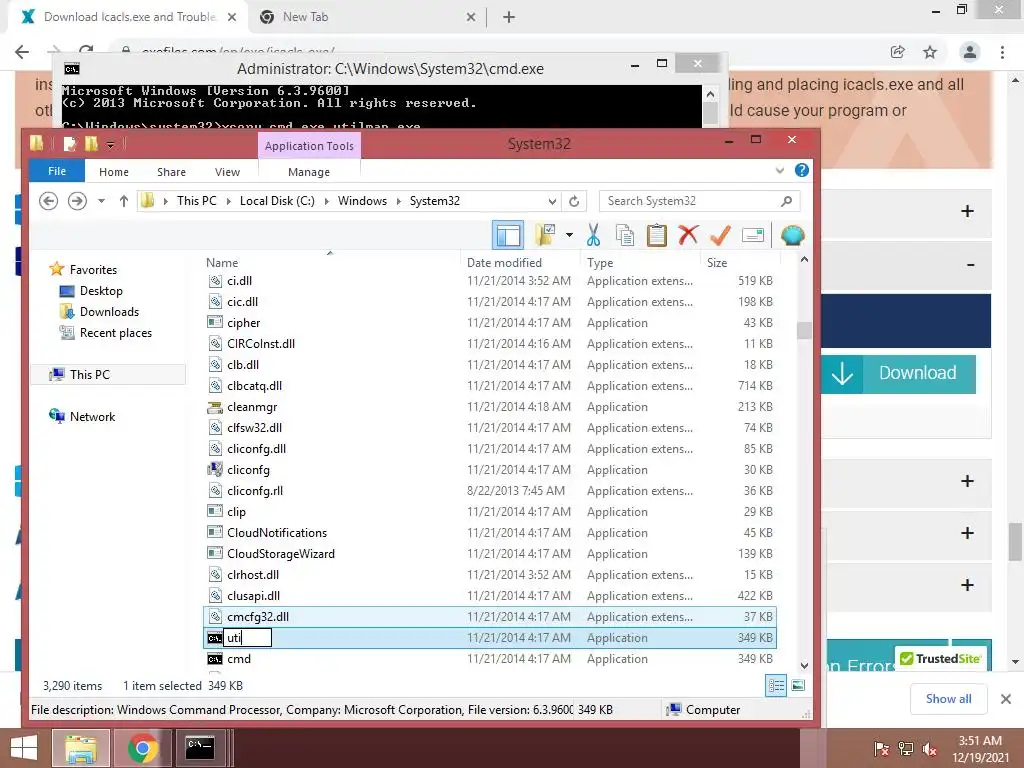1024x768 pixels.
Task: Click the Back arrow in Explorer
Action: click(x=48, y=200)
